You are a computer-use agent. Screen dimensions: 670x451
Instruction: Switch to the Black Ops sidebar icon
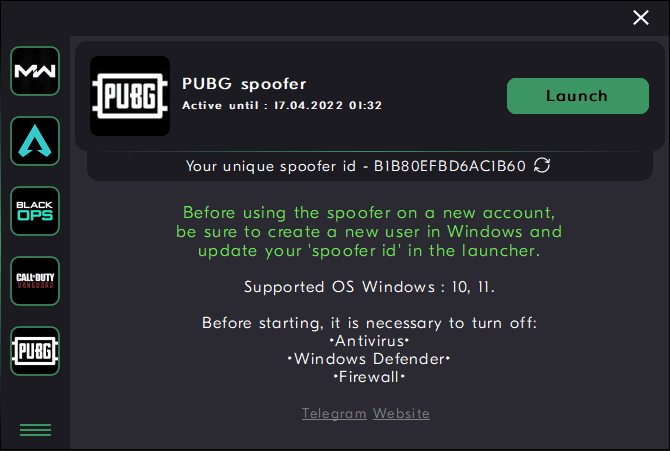(35, 211)
